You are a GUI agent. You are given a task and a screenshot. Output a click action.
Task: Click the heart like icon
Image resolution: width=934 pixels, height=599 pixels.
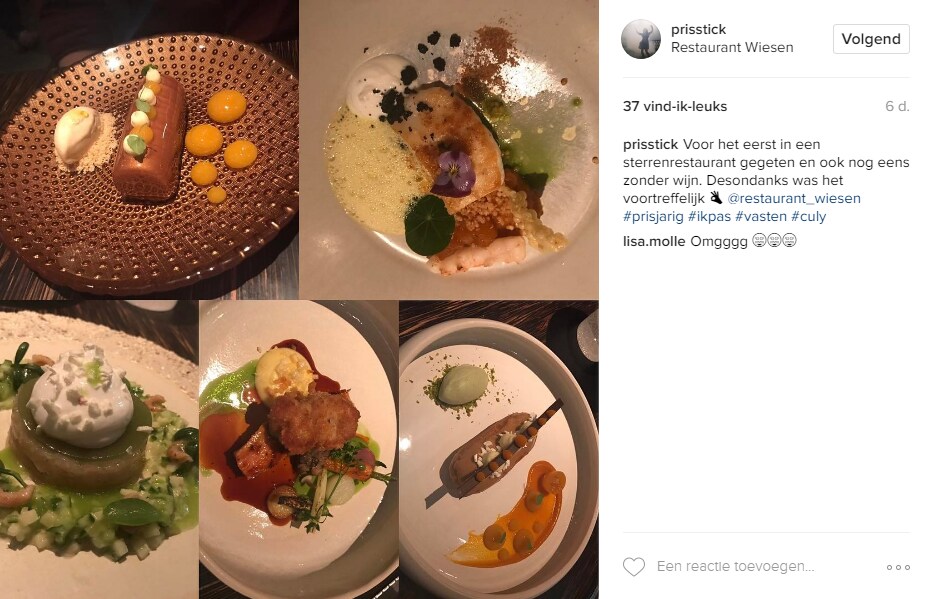pos(634,566)
